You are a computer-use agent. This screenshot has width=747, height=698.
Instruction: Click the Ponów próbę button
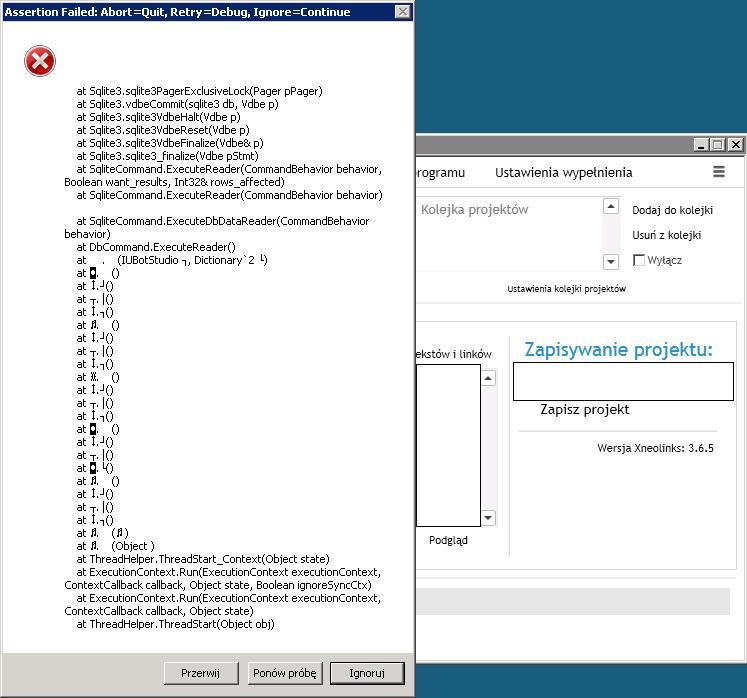(x=284, y=673)
